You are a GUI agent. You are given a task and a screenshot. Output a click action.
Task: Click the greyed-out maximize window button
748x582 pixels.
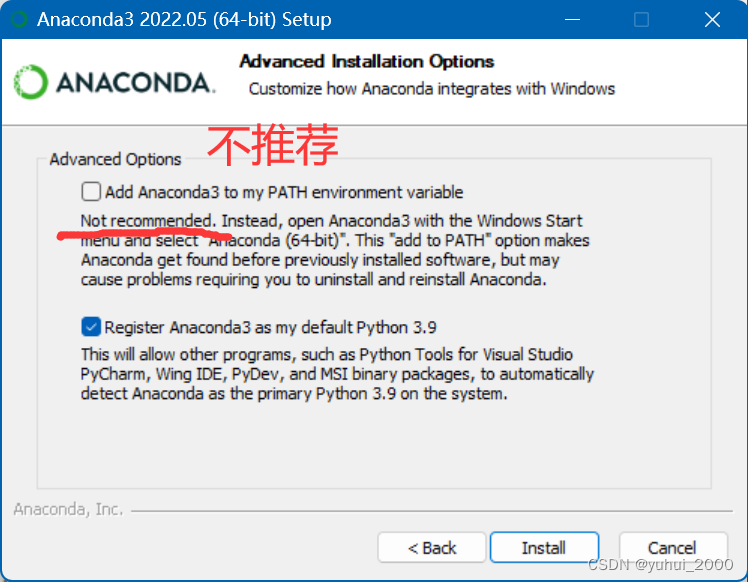click(641, 20)
